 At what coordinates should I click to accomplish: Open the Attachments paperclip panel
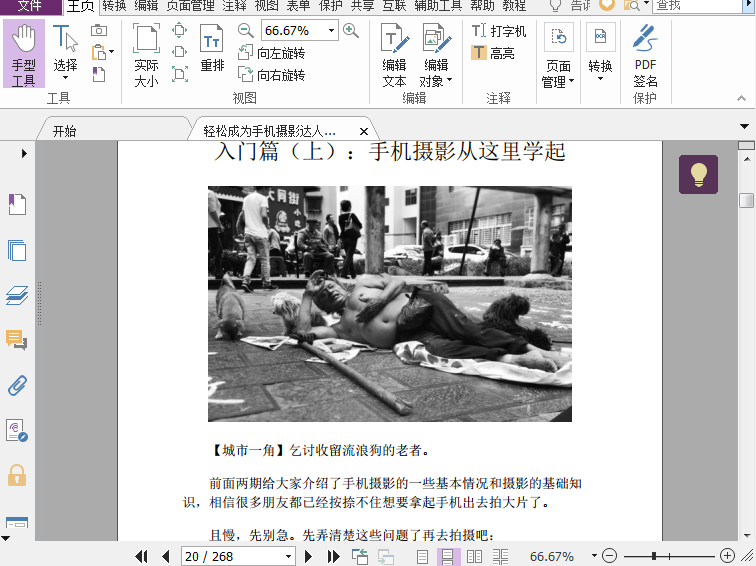(17, 386)
